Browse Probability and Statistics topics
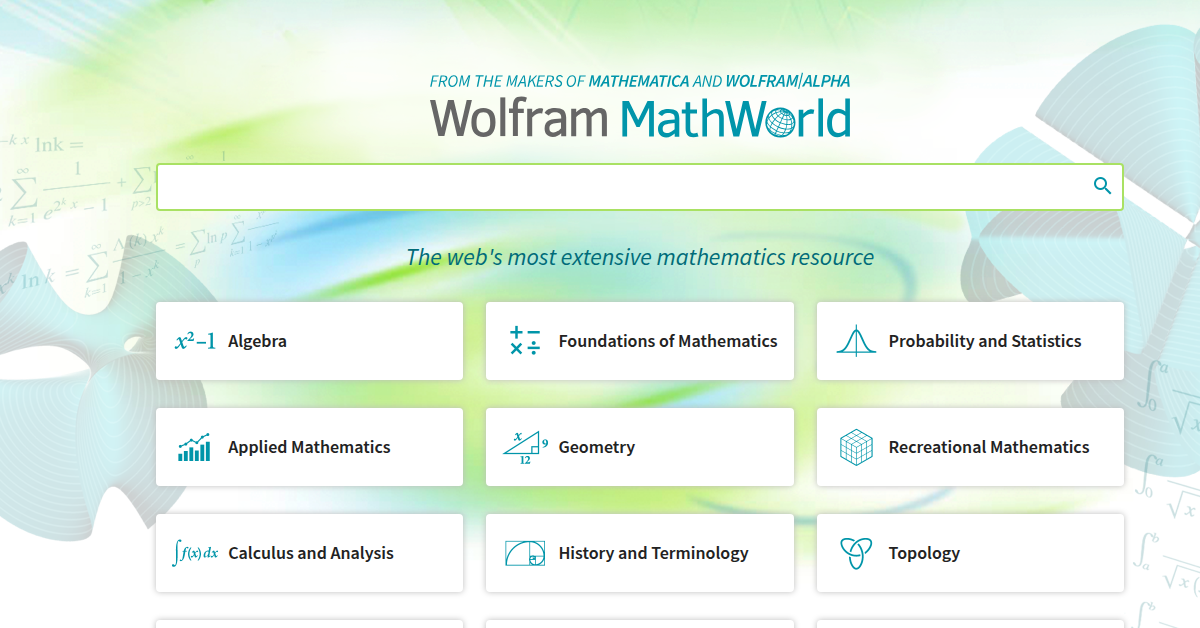1200x628 pixels. [985, 341]
